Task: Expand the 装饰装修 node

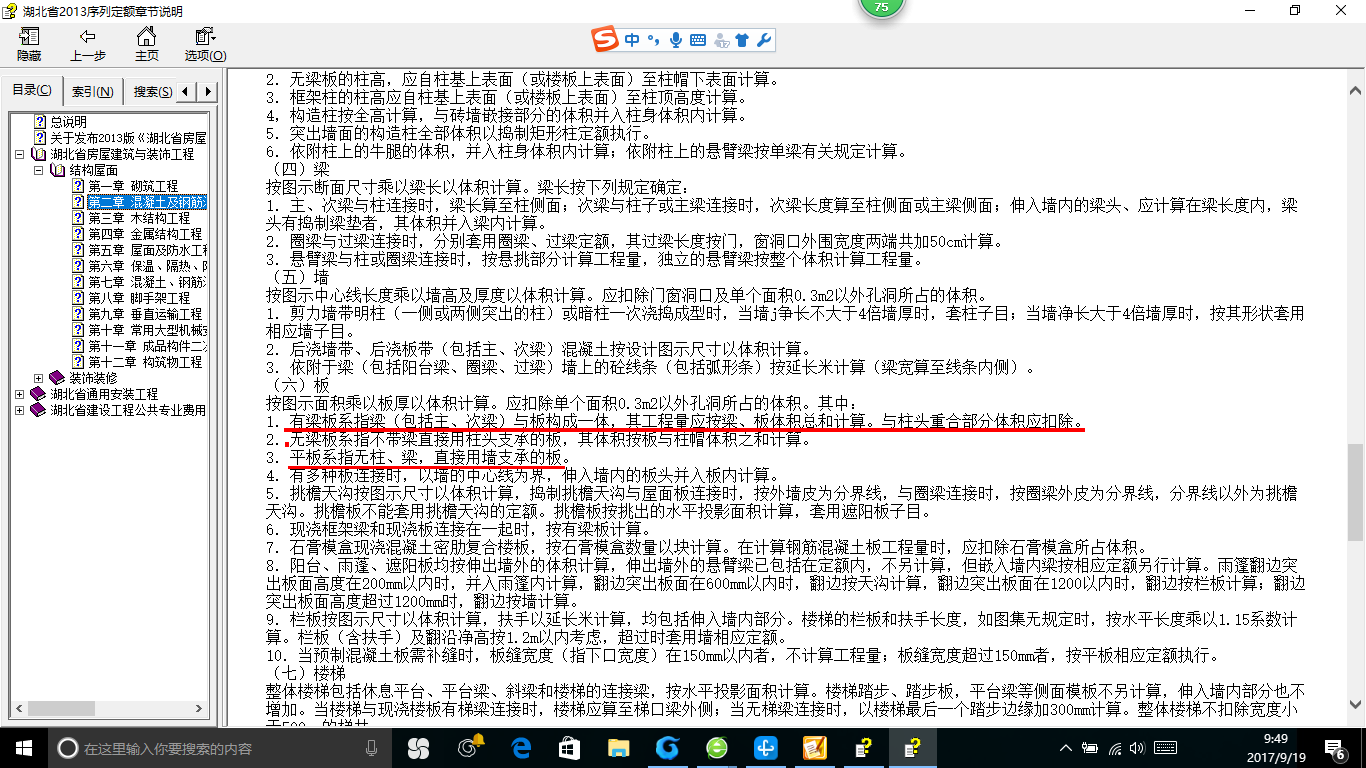Action: 38,378
